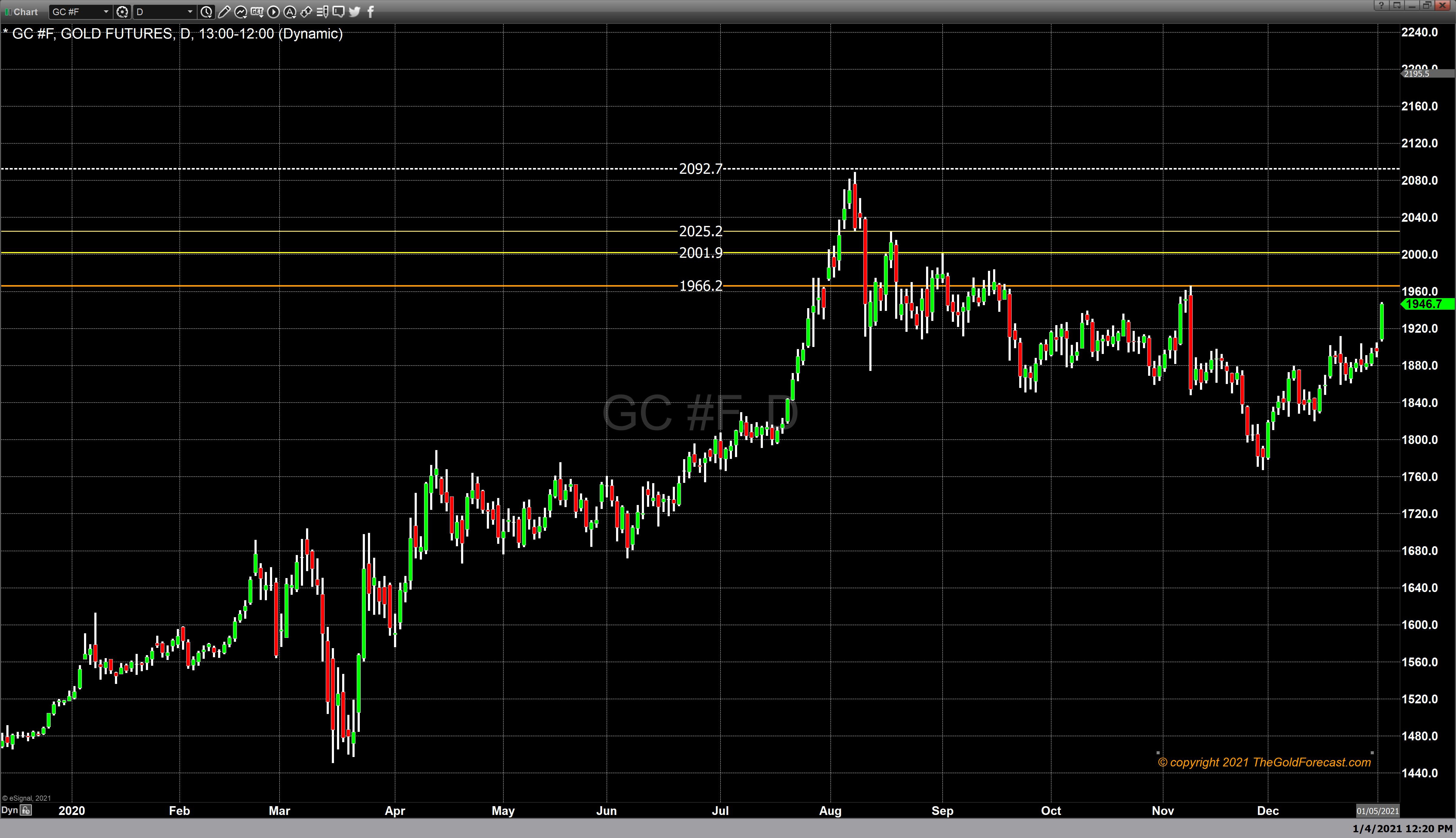
Task: Expand the GC #F symbol dropdown
Action: 106,12
